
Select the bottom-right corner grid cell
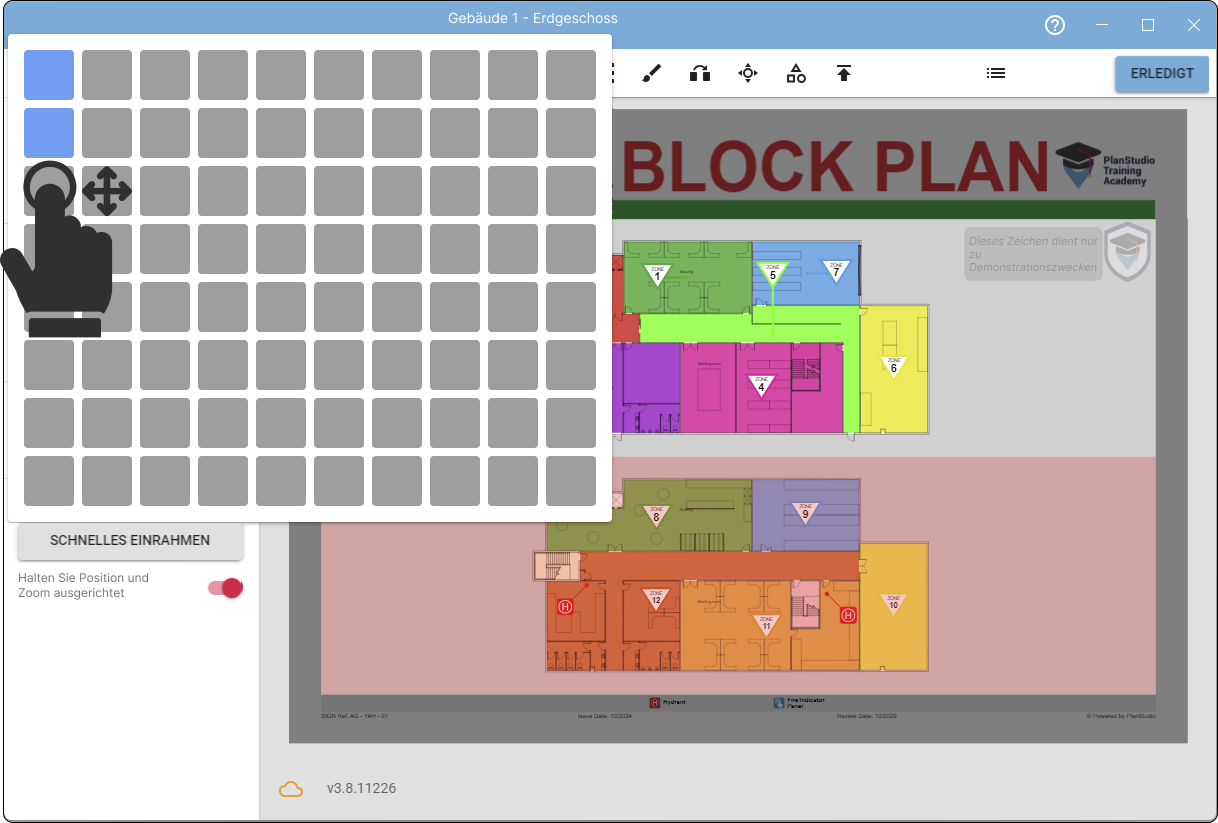(571, 481)
